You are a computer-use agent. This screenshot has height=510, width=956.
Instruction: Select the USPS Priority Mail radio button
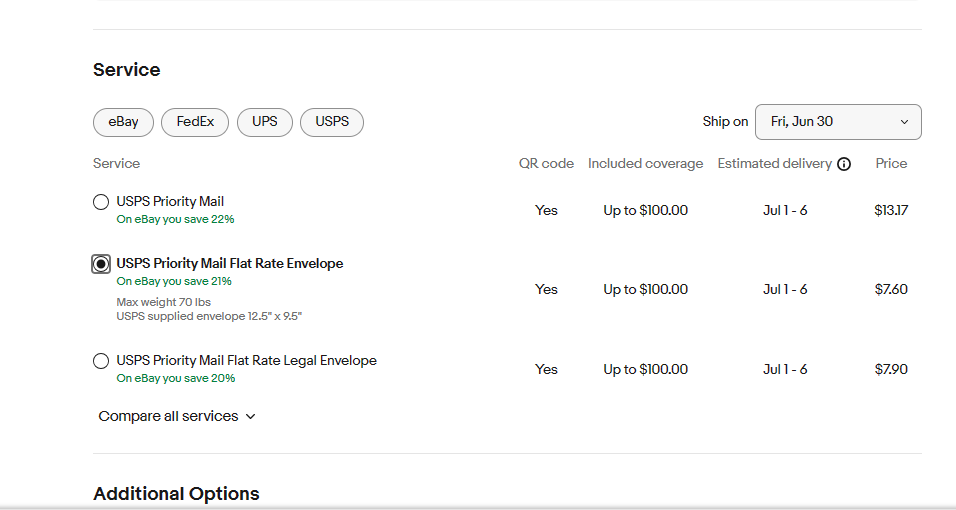coord(101,202)
